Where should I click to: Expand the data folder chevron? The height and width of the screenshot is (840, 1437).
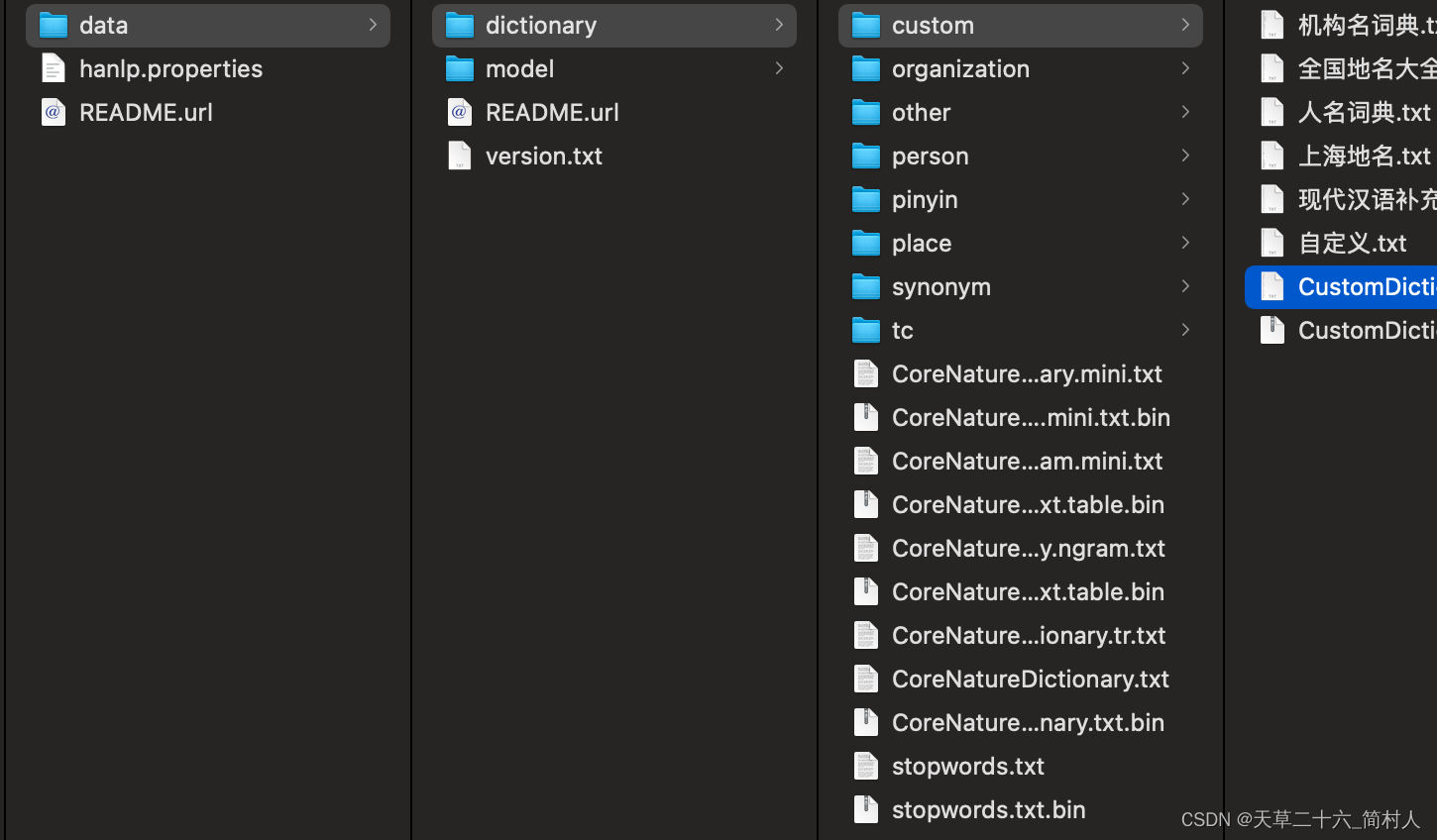coord(373,25)
